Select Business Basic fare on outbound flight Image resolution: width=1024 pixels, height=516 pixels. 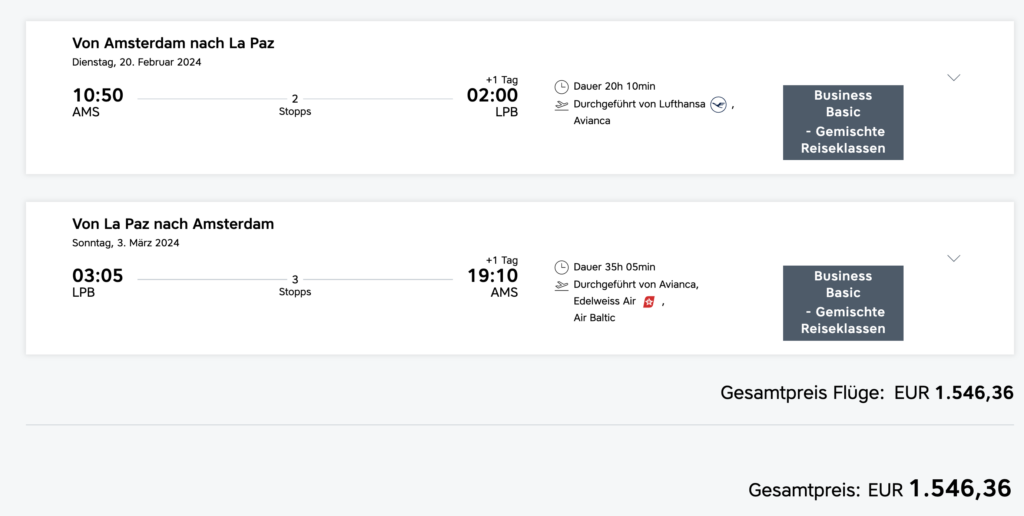(842, 122)
